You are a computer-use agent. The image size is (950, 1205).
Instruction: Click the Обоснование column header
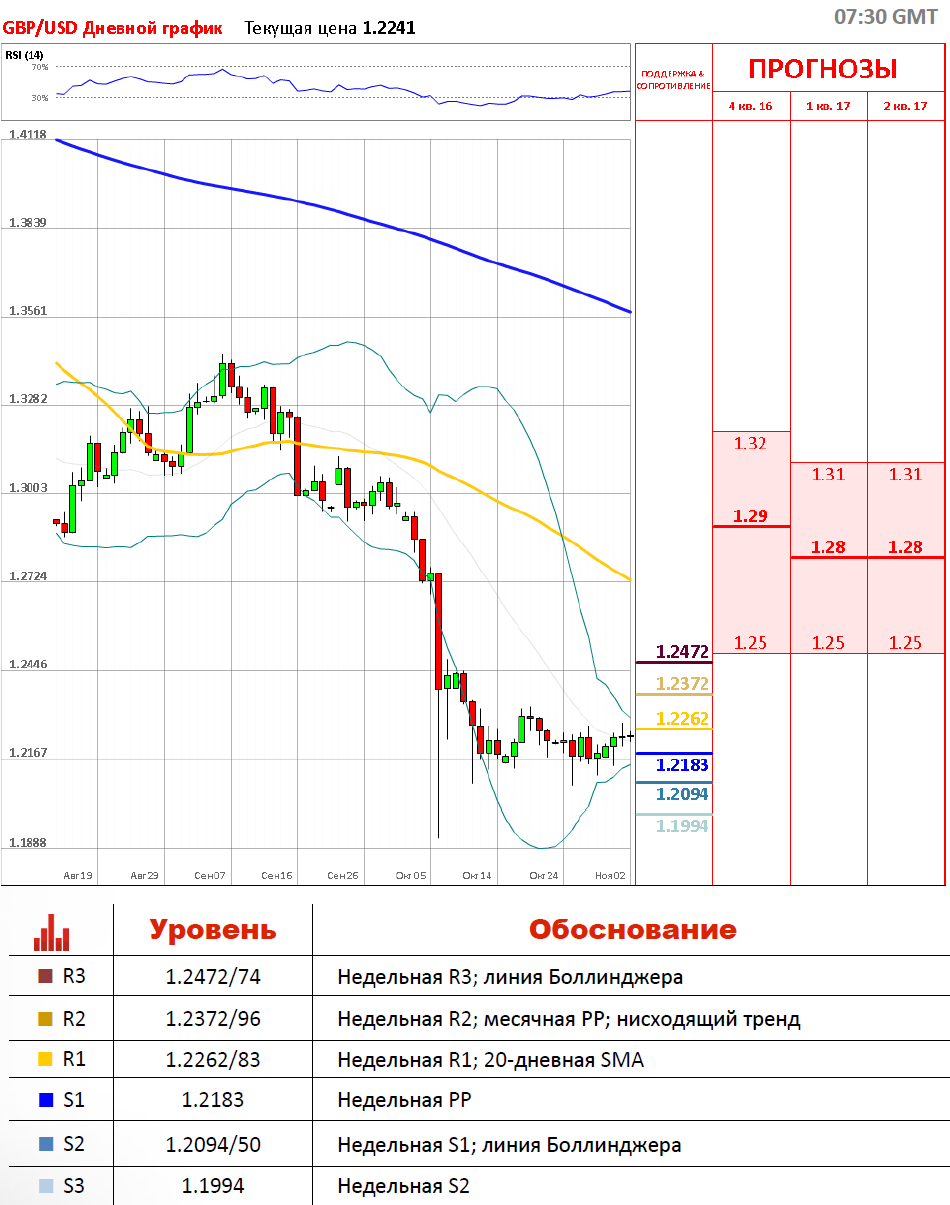pyautogui.click(x=632, y=930)
